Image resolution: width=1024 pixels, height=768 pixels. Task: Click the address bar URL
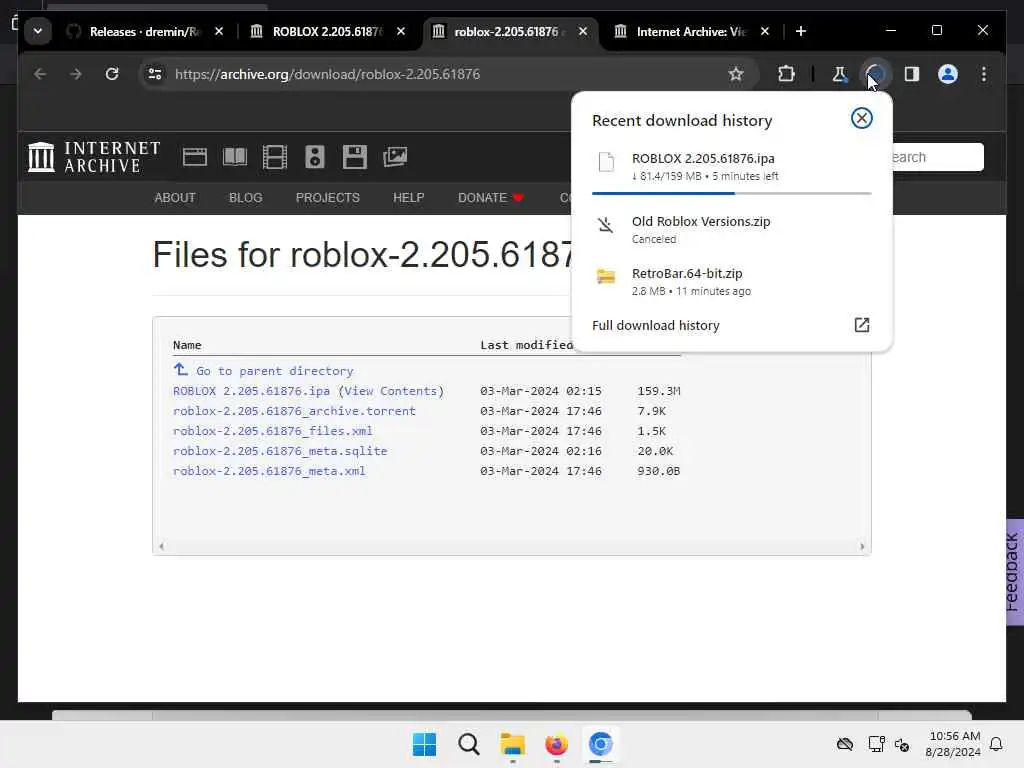[x=327, y=74]
